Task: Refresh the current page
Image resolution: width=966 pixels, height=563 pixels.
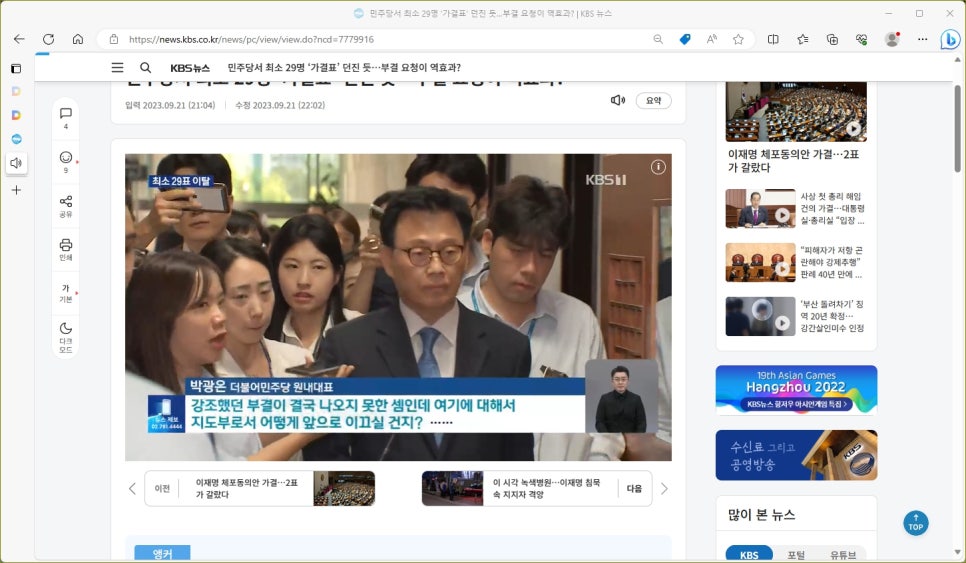Action: tap(48, 39)
